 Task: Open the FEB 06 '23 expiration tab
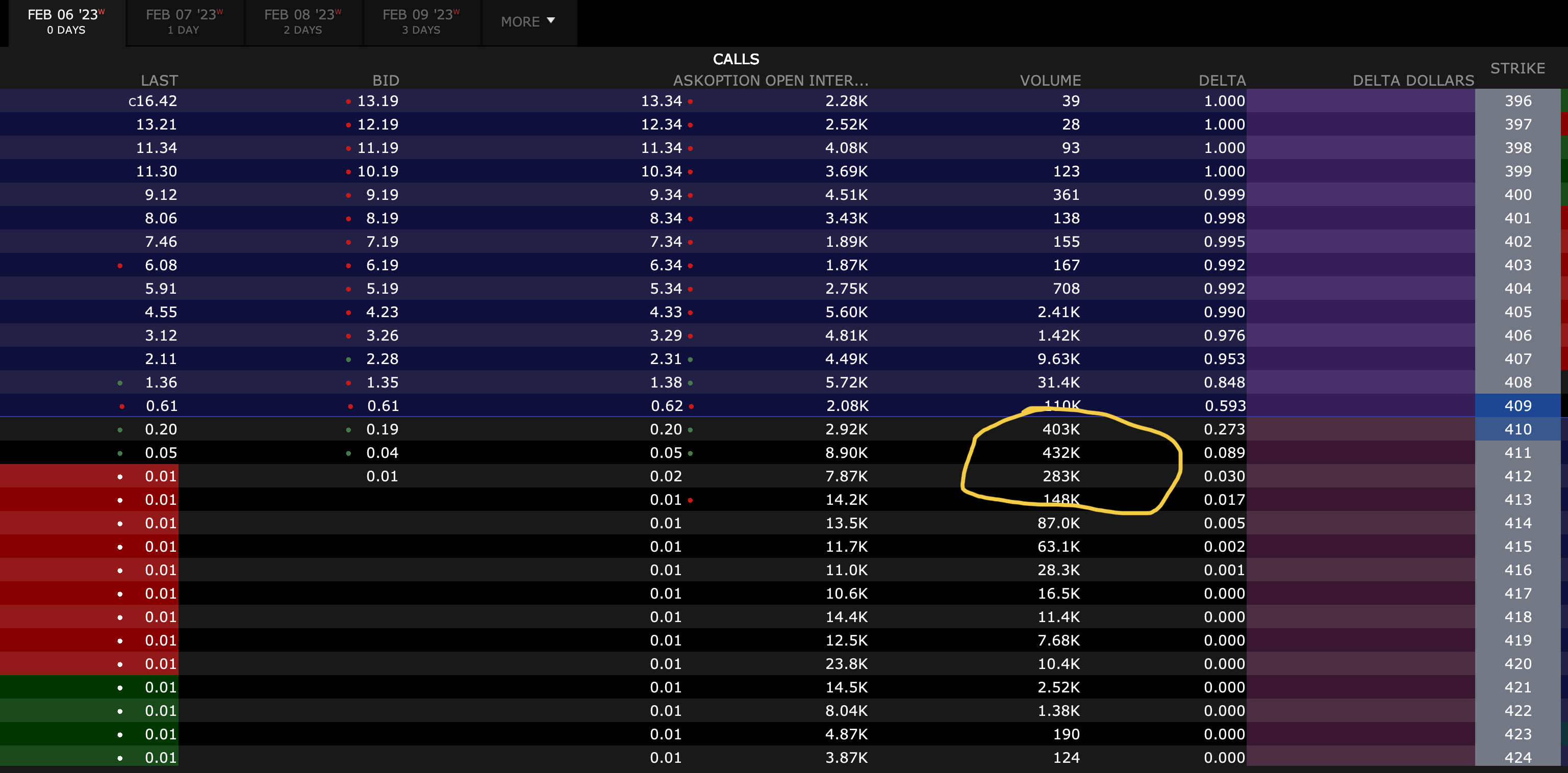click(x=66, y=22)
